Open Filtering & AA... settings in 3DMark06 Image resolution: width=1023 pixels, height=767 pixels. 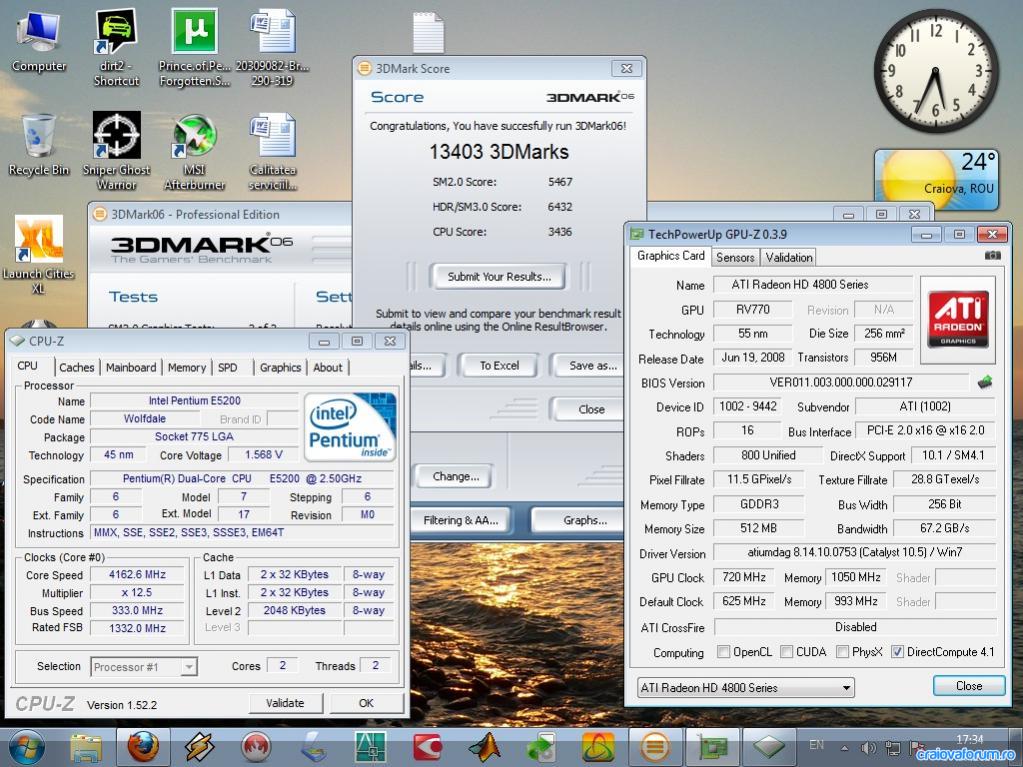click(460, 520)
